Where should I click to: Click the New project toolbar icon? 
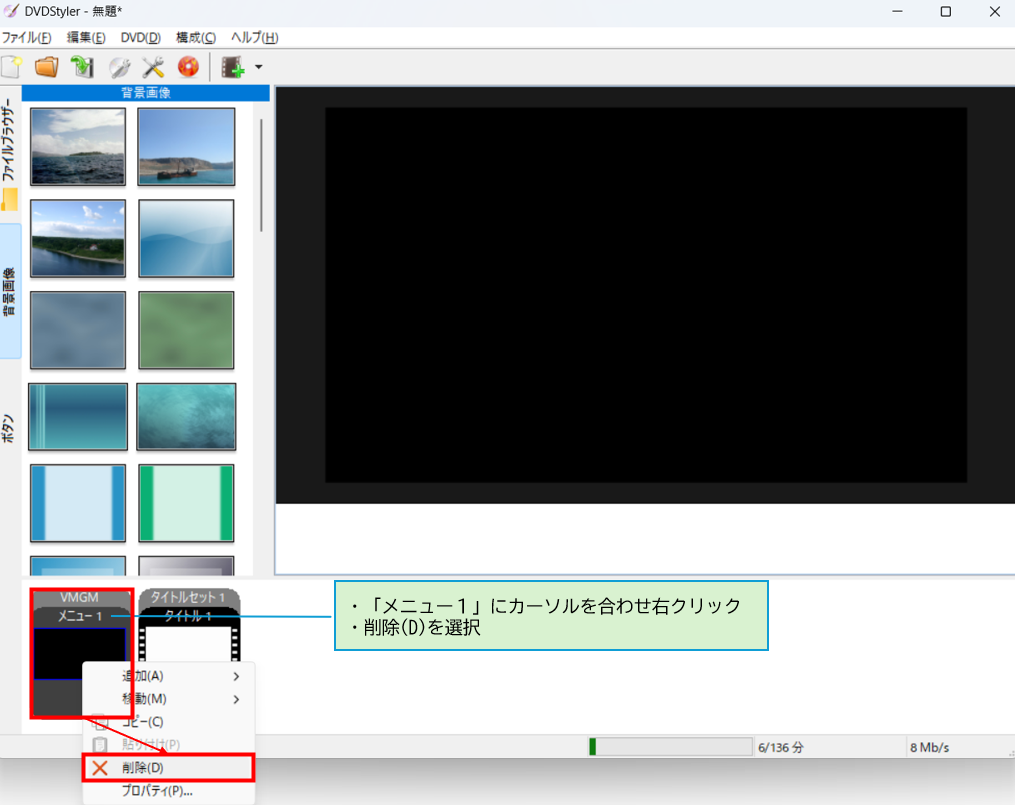(x=12, y=67)
